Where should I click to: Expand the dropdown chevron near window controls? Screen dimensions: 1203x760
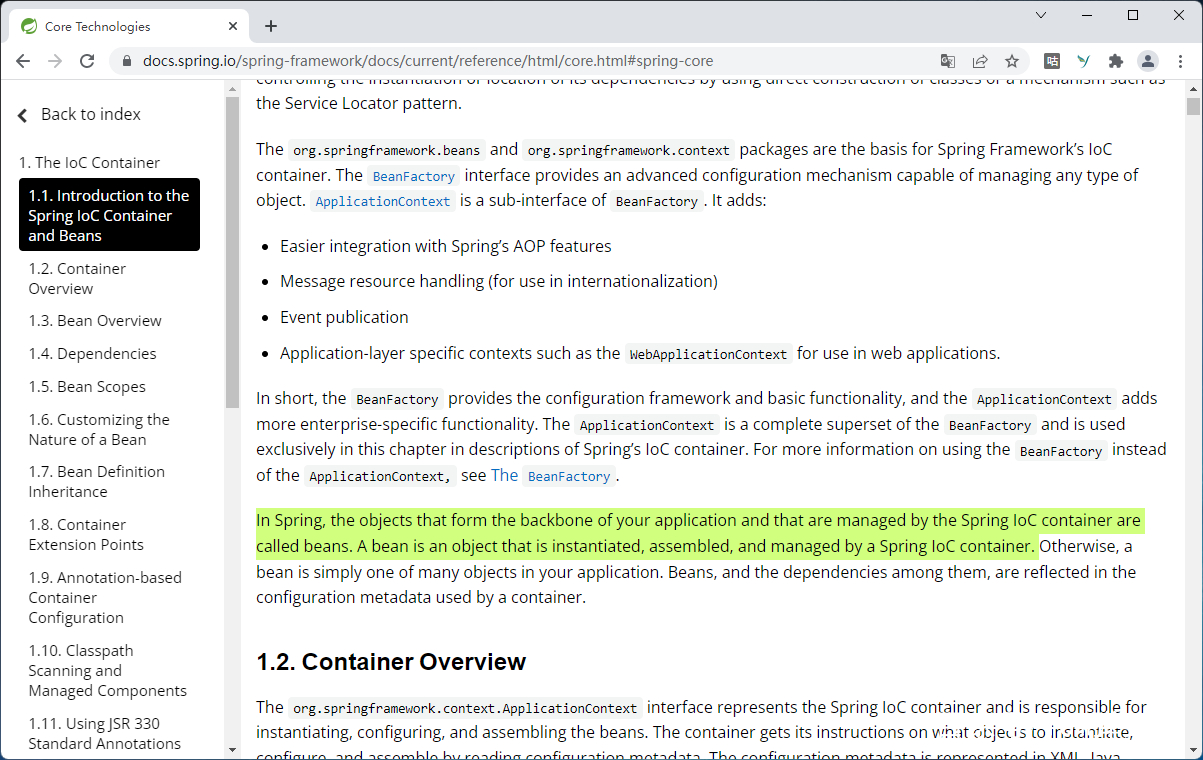[x=1041, y=15]
